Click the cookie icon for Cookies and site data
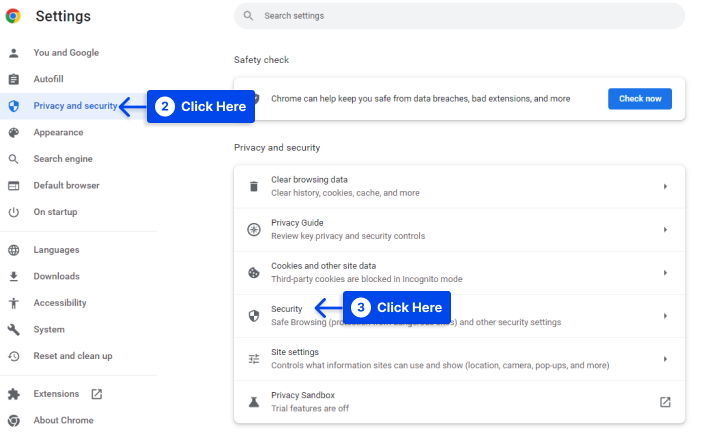 (x=254, y=273)
